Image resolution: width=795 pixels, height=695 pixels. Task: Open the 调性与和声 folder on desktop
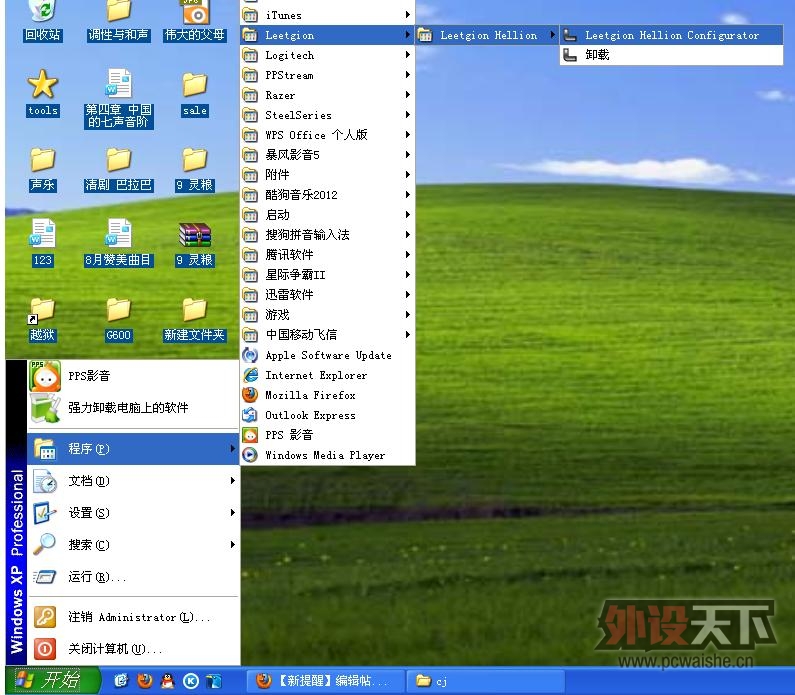[x=118, y=20]
